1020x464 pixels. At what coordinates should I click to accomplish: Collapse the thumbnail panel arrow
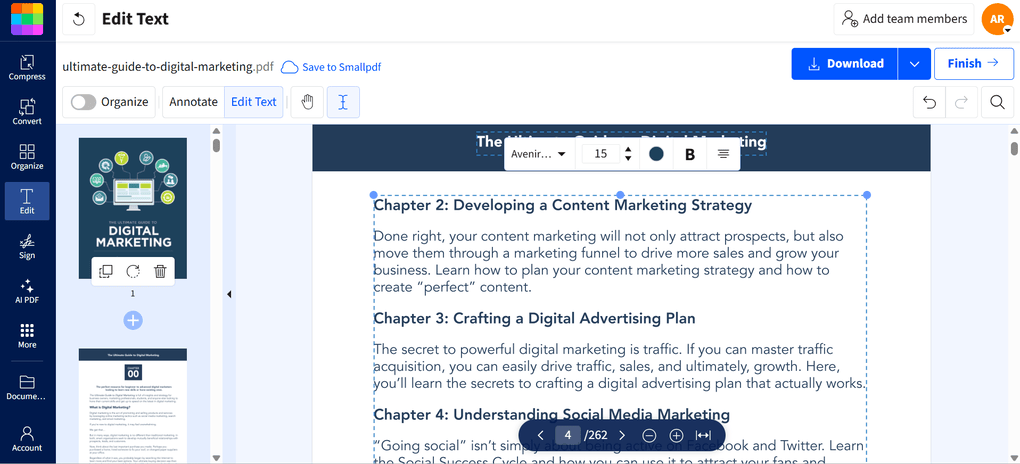[229, 295]
